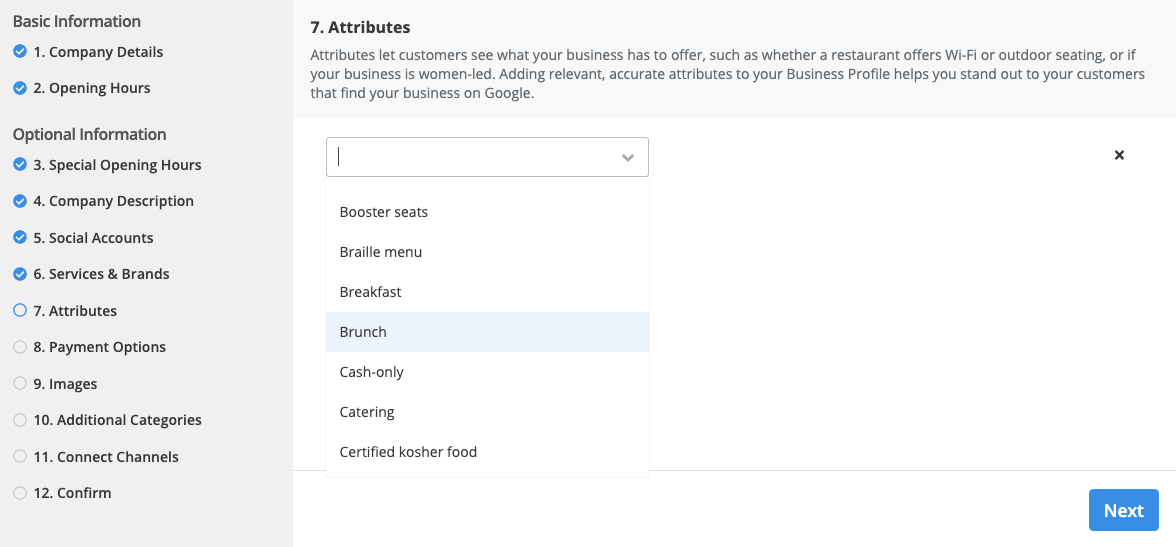Open the Images step
The width and height of the screenshot is (1176, 547).
(65, 383)
